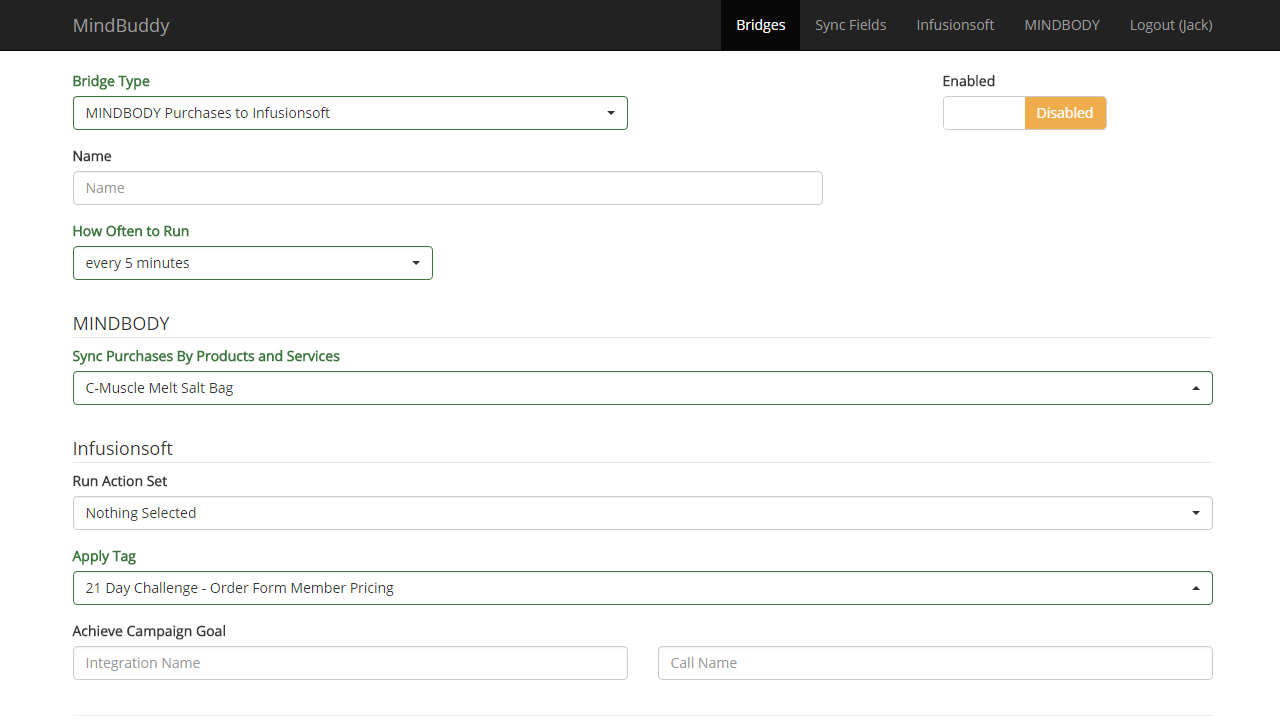Switch to the Bridges tab

760,25
